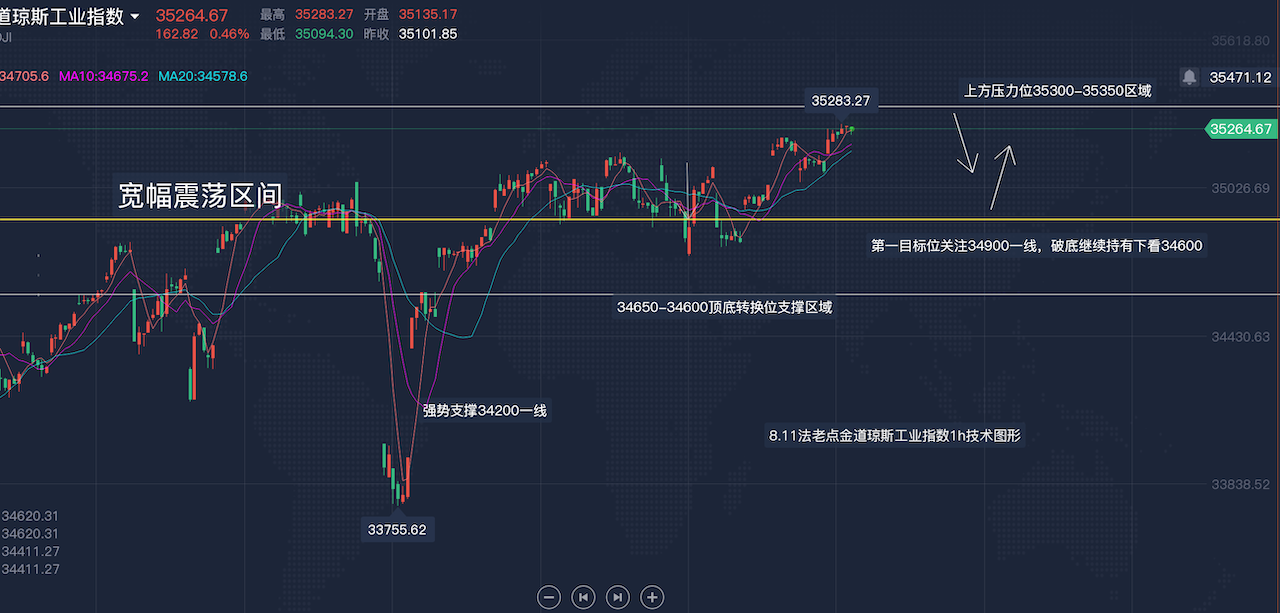Click the 道琼斯工业指数 index title

click(x=62, y=16)
